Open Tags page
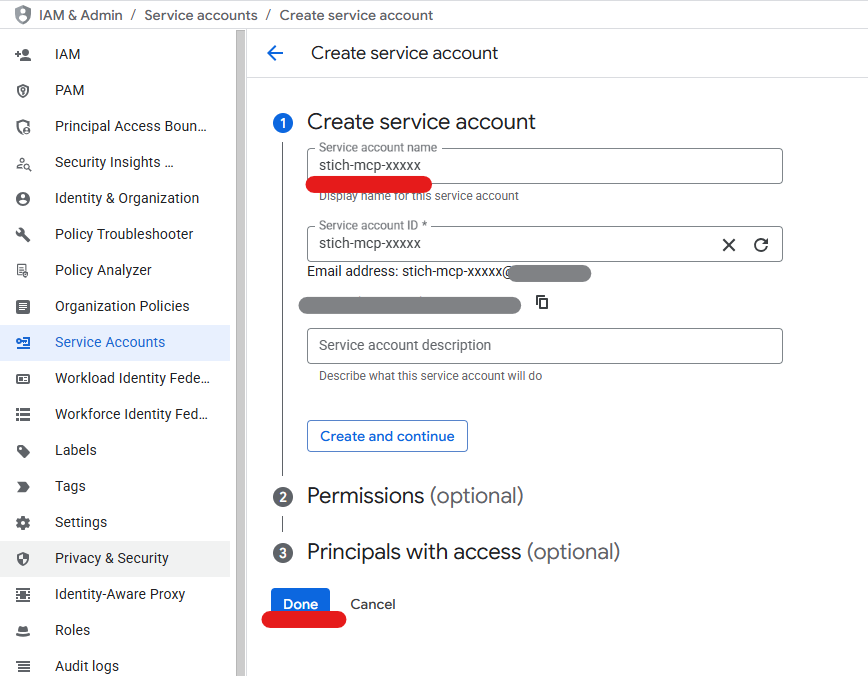The height and width of the screenshot is (676, 868). 115,486
